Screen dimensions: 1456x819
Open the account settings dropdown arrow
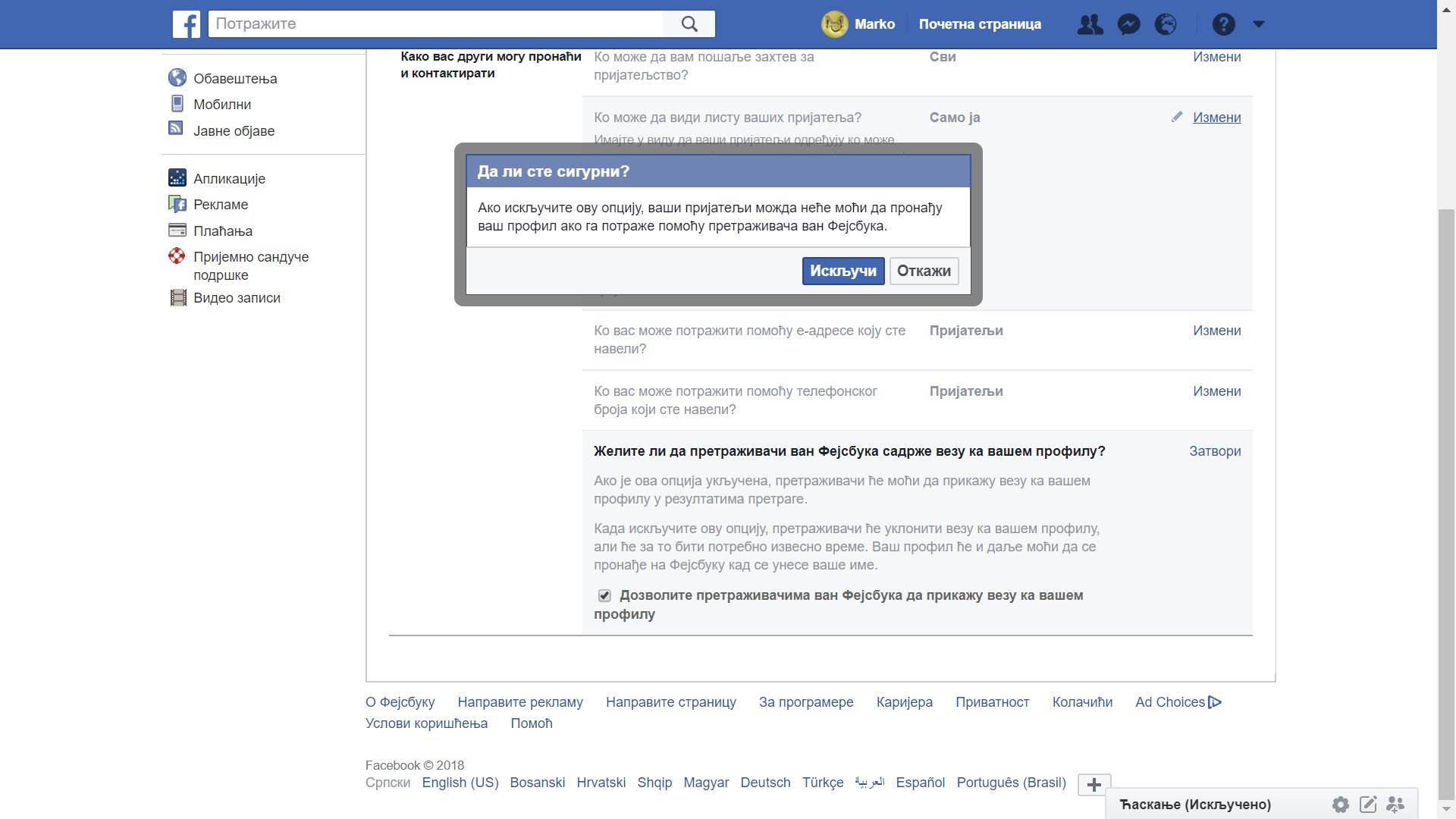1258,24
